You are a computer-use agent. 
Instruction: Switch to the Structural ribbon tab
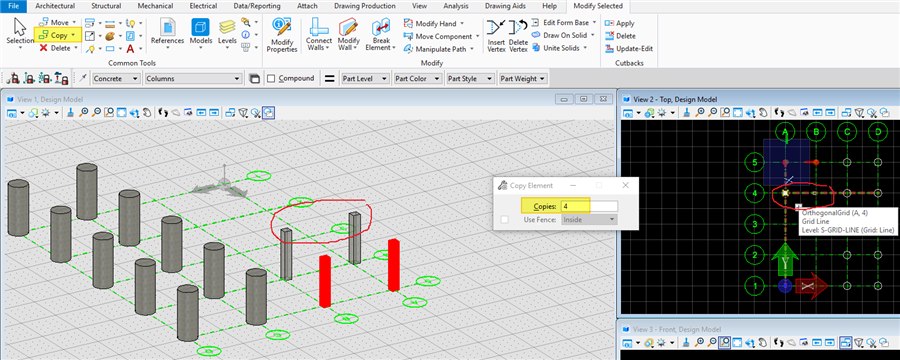[x=106, y=6]
